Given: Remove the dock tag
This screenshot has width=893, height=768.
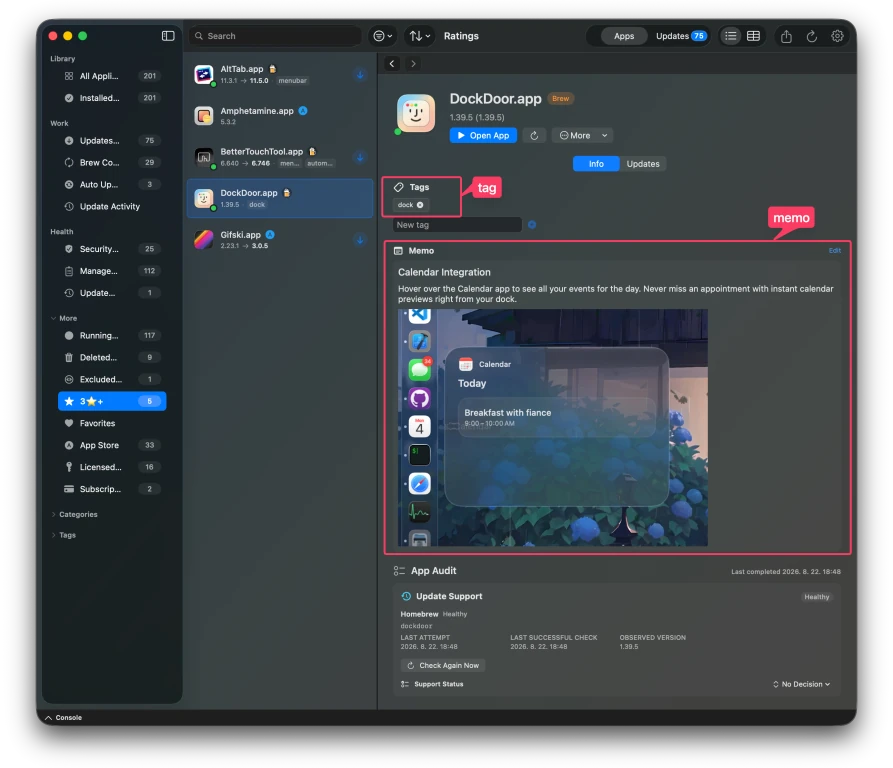Looking at the screenshot, I should (x=420, y=205).
